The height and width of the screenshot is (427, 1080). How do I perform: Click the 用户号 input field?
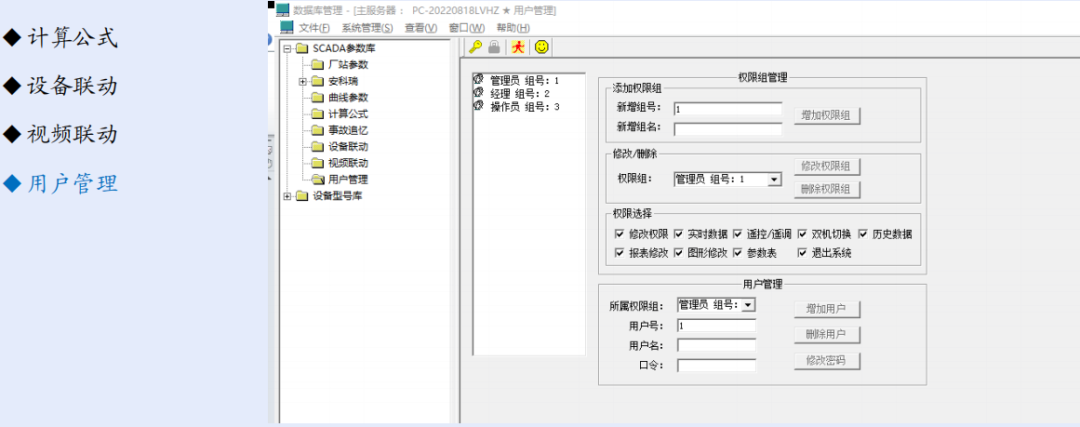coord(716,325)
